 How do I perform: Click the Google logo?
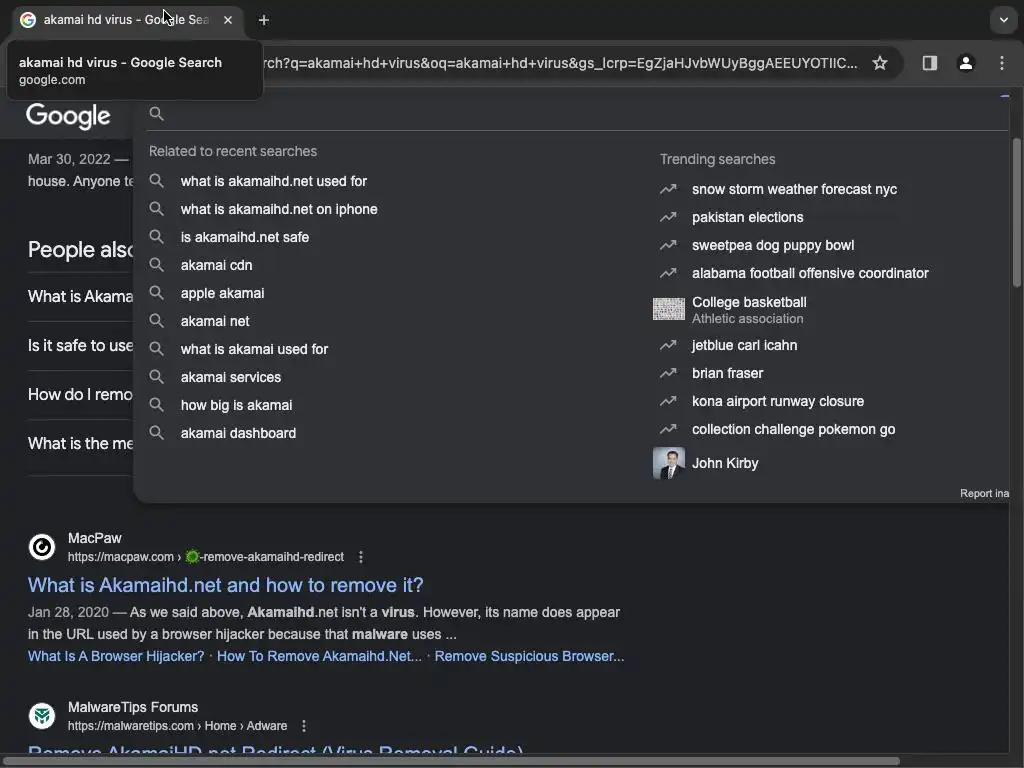click(x=68, y=116)
